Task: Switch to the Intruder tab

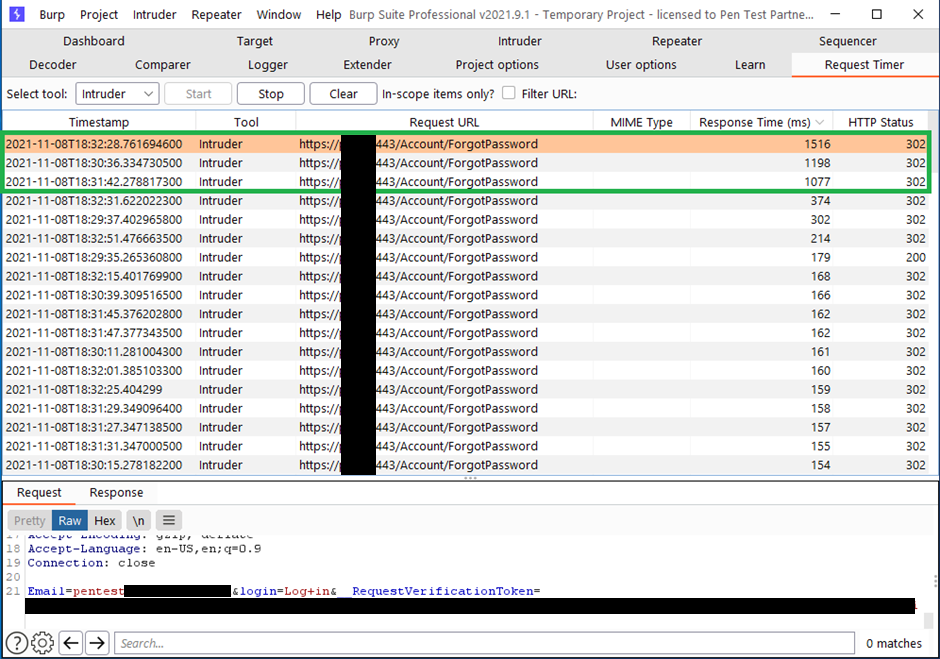Action: click(519, 41)
